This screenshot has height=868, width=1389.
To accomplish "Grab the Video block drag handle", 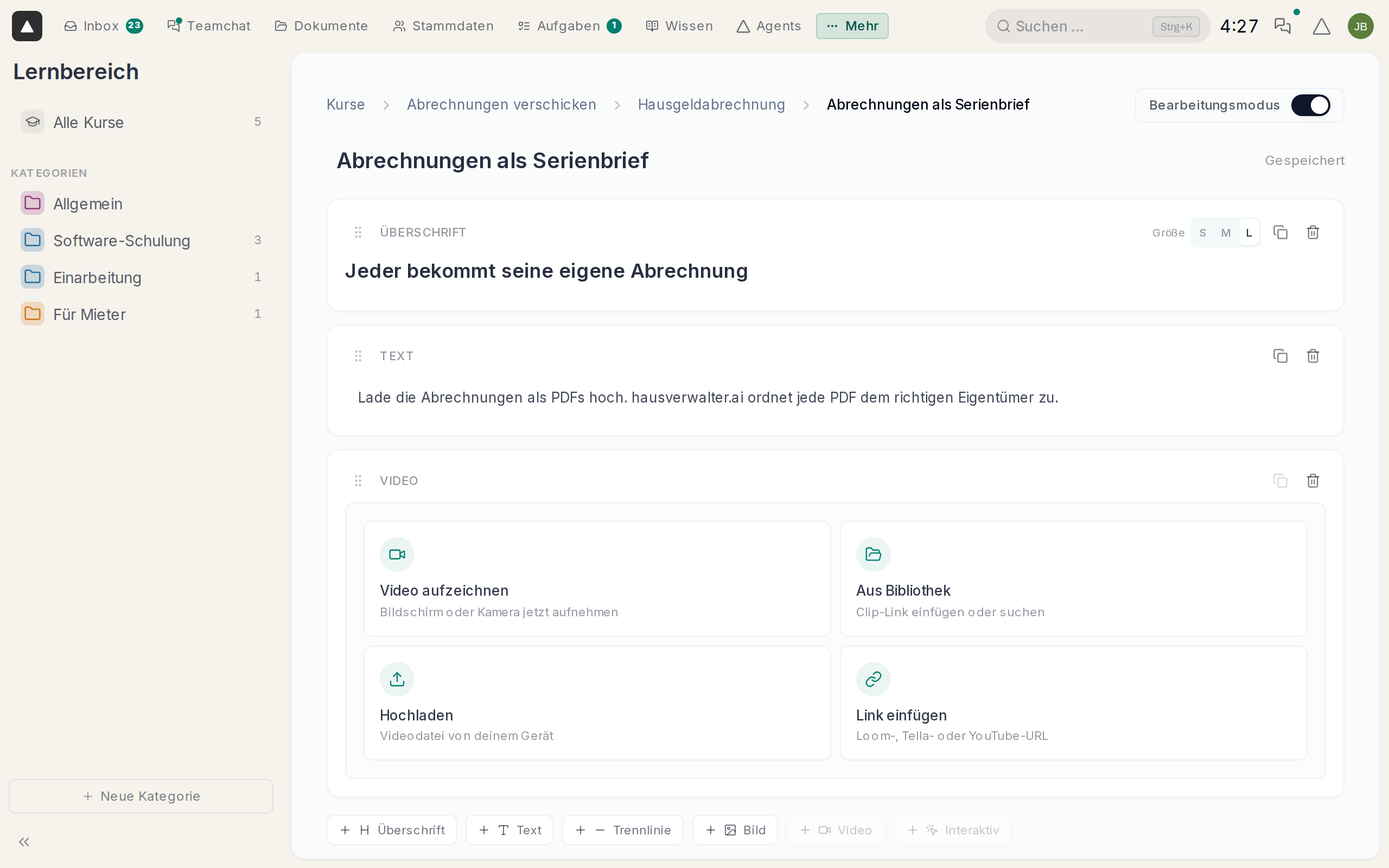I will pyautogui.click(x=358, y=481).
